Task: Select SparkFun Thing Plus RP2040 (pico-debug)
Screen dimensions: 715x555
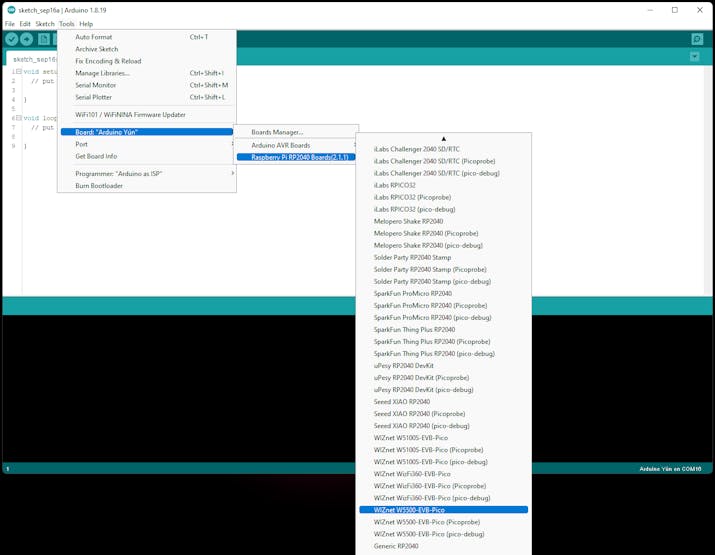Action: pos(443,353)
